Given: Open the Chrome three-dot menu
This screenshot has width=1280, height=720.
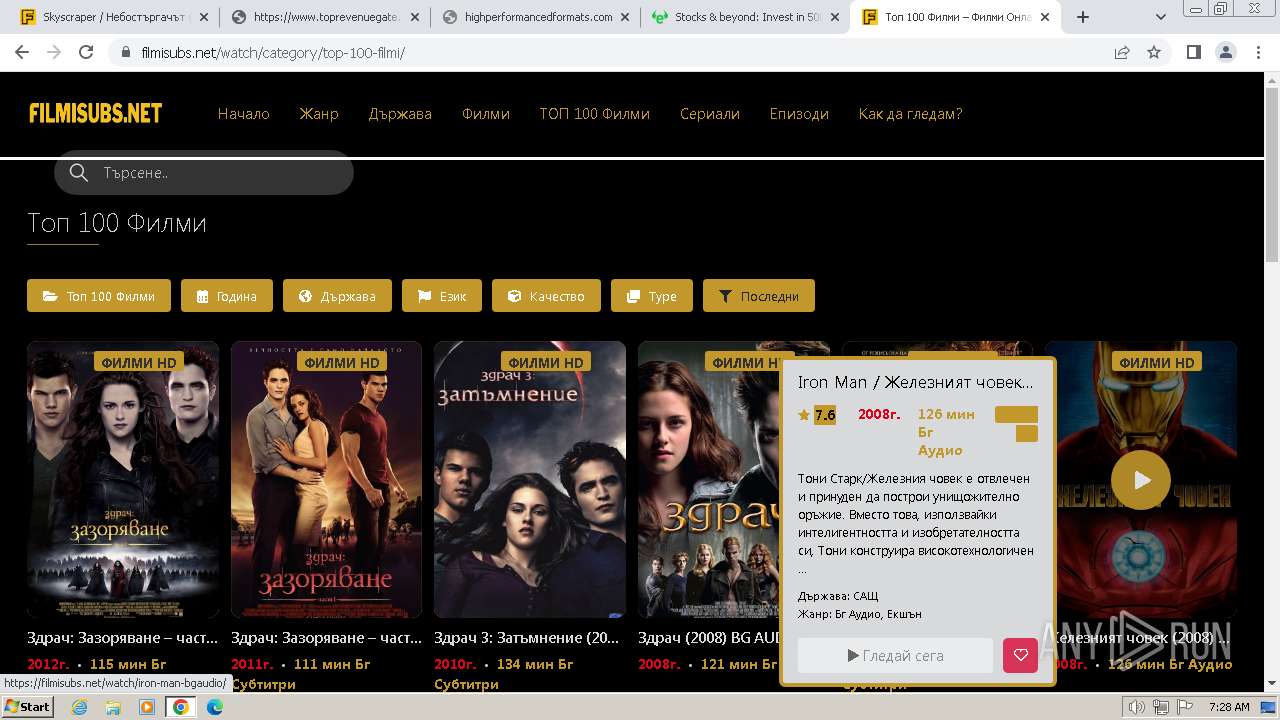Looking at the screenshot, I should coord(1258,53).
